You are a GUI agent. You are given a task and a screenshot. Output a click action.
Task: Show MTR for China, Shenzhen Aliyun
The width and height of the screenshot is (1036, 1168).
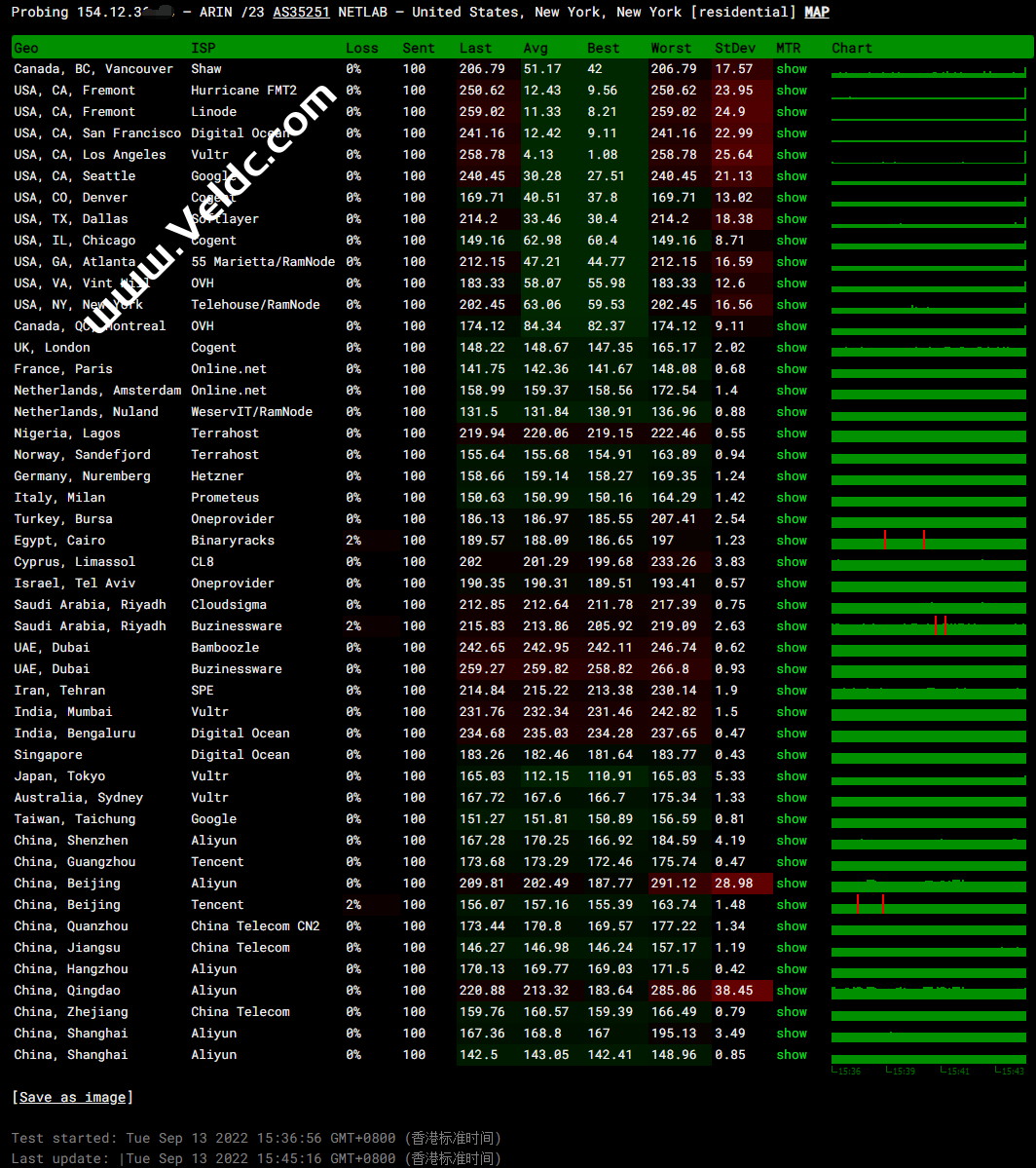point(791,841)
